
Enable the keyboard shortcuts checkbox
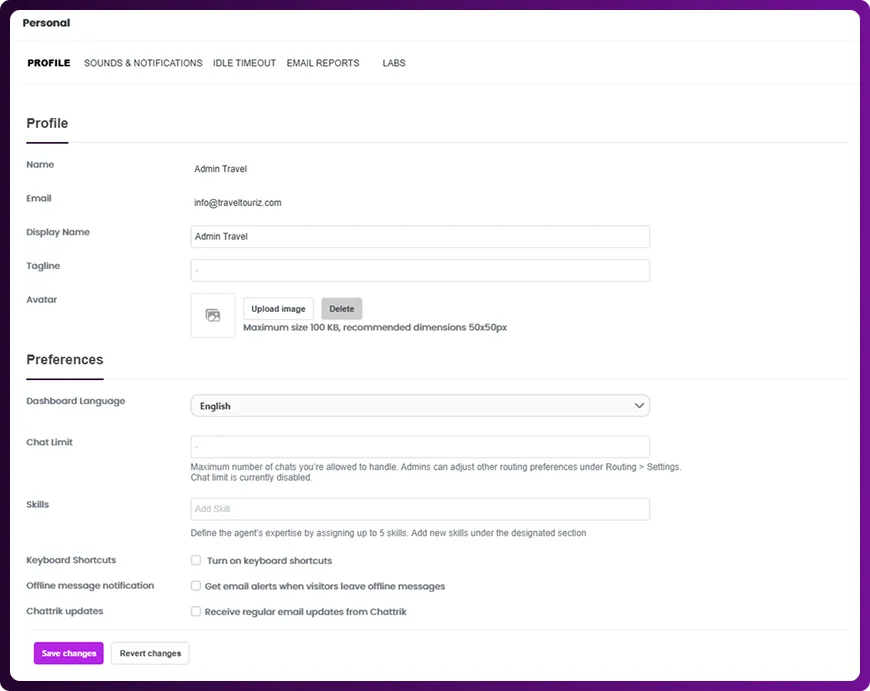click(x=196, y=561)
